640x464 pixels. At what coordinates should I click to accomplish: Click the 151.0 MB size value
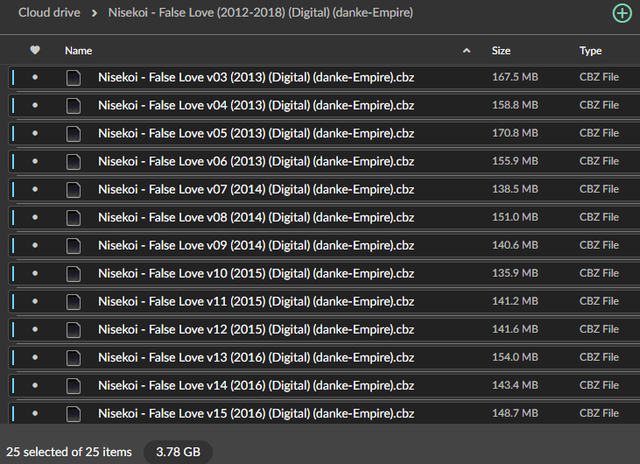pyautogui.click(x=515, y=217)
